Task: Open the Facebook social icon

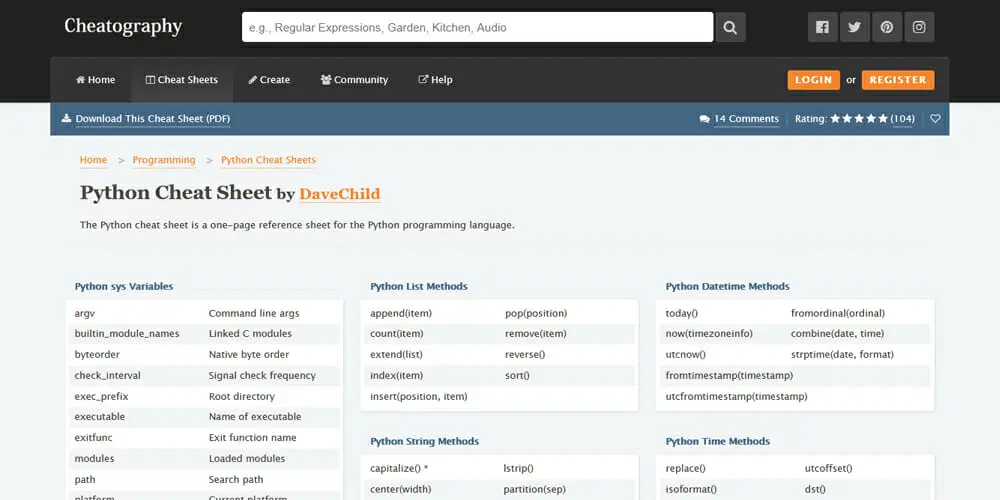Action: coord(823,27)
